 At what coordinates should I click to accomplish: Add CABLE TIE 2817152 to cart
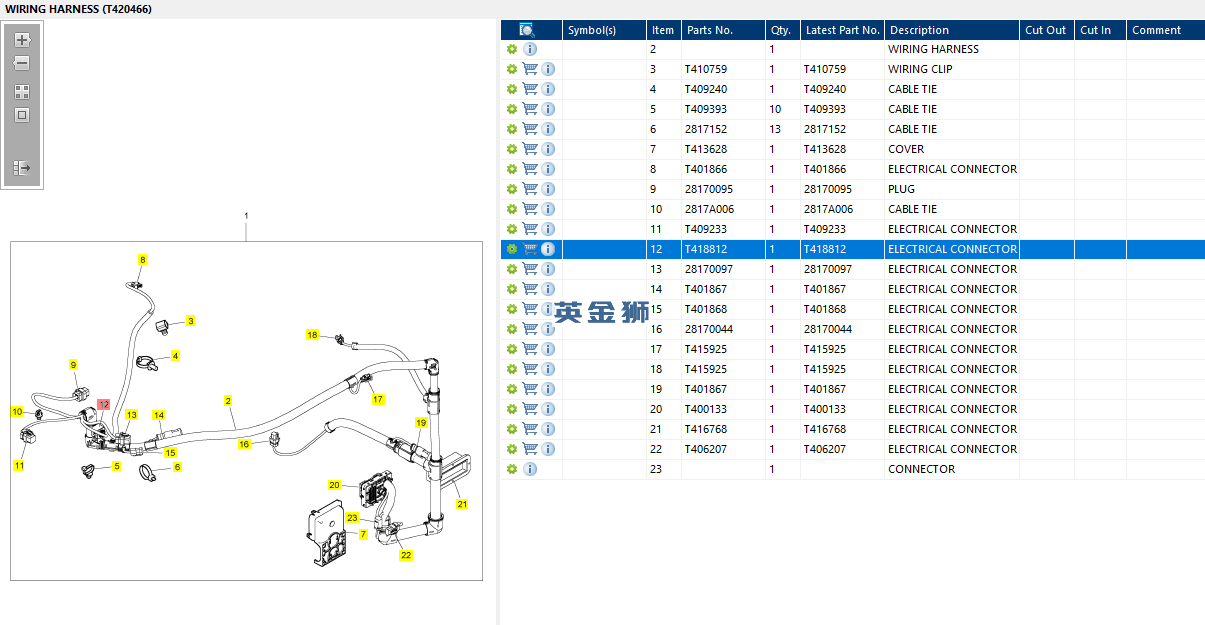530,129
